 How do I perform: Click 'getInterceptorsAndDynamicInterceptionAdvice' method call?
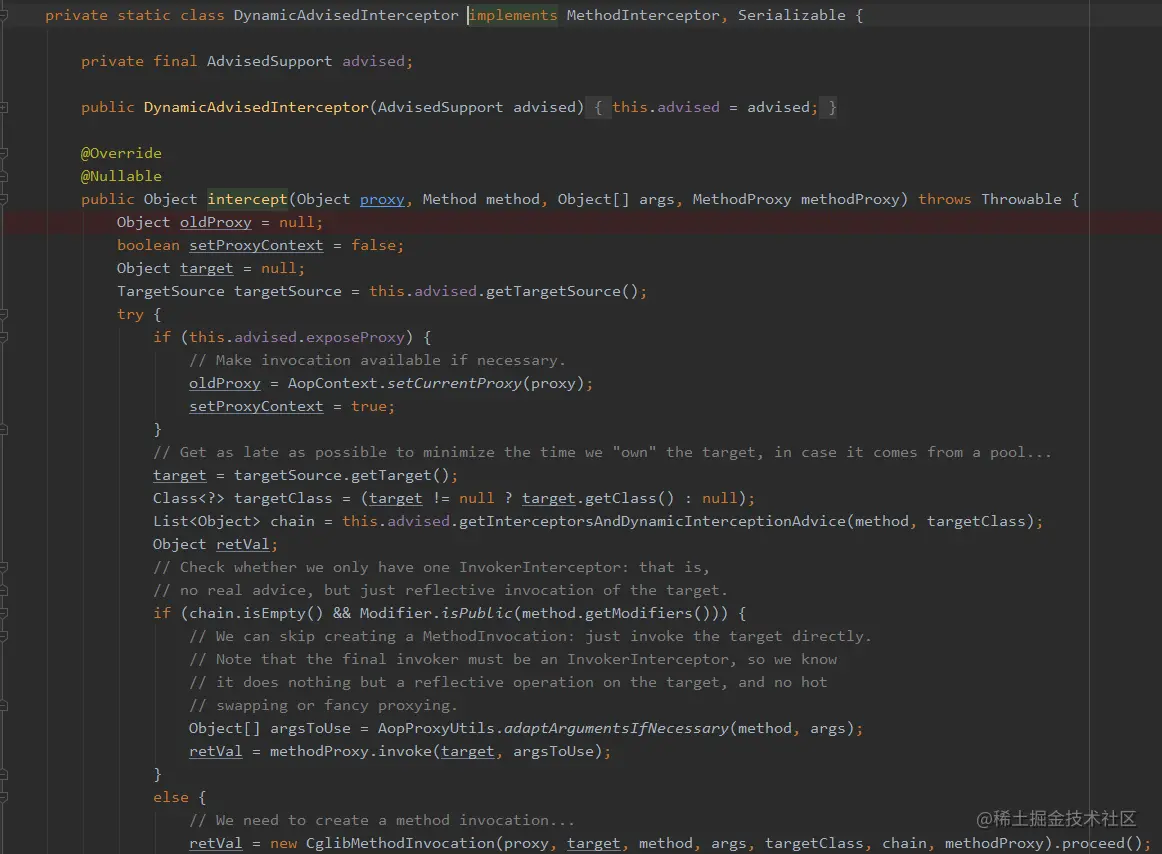(x=652, y=521)
